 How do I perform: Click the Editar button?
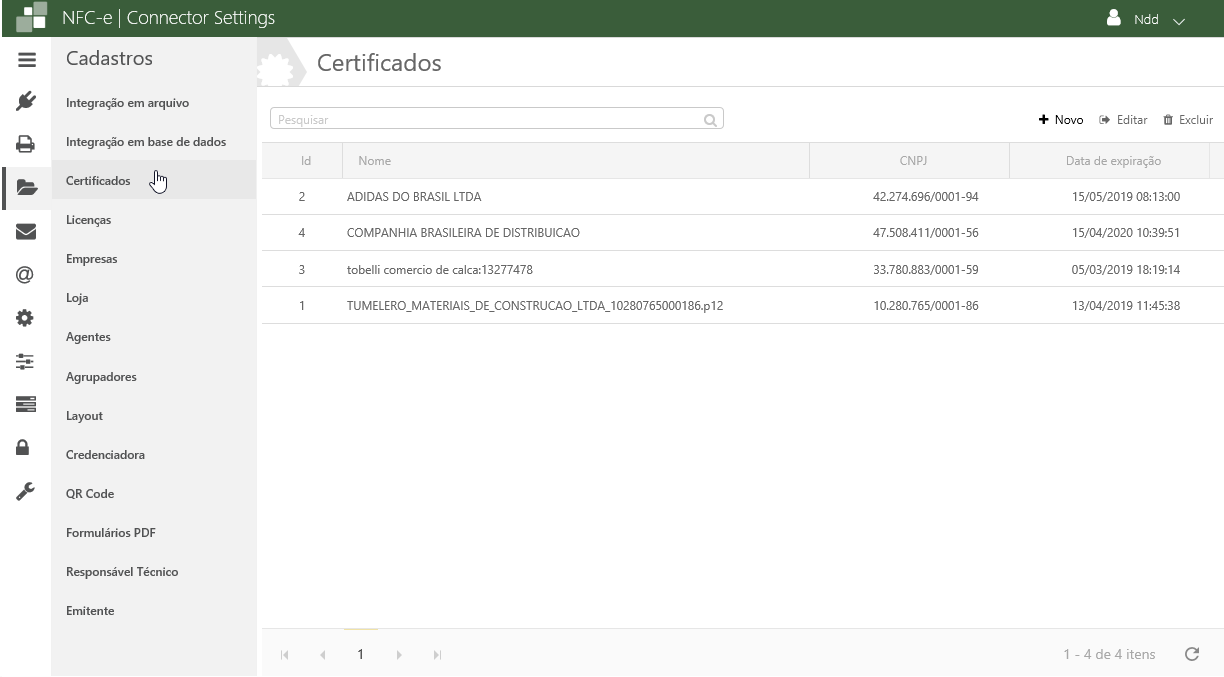pos(1123,120)
